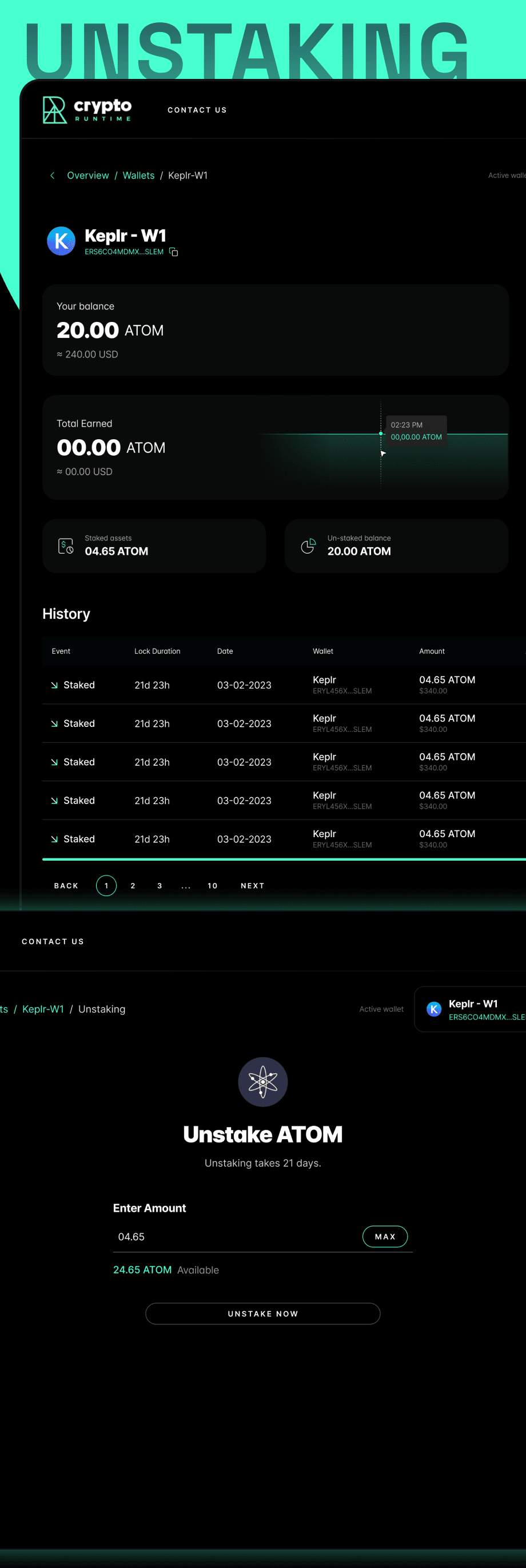
Task: Click the third row's Staked arrow icon
Action: [55, 762]
